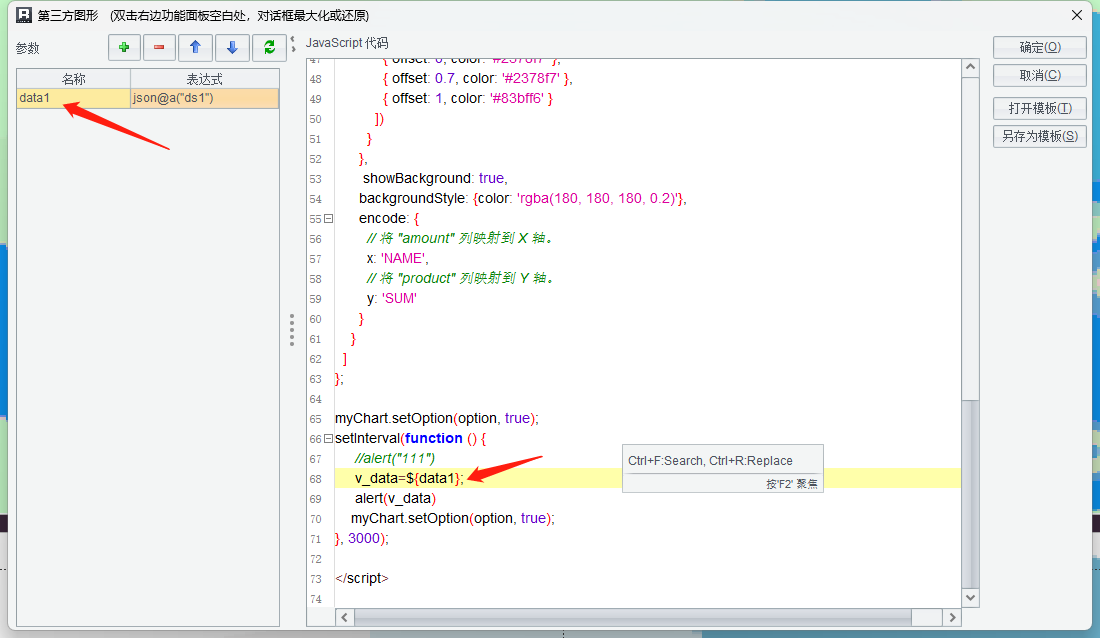
Task: Click vertical scrollbar down arrow in code editor
Action: click(970, 596)
